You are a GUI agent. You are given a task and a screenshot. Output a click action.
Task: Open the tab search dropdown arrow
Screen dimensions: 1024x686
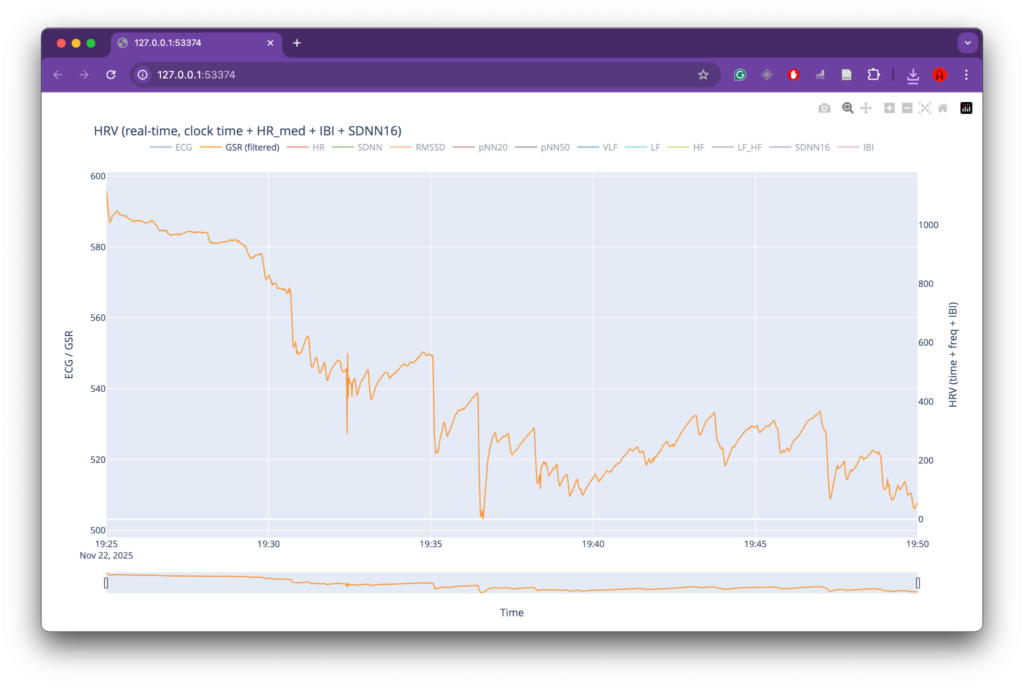967,43
